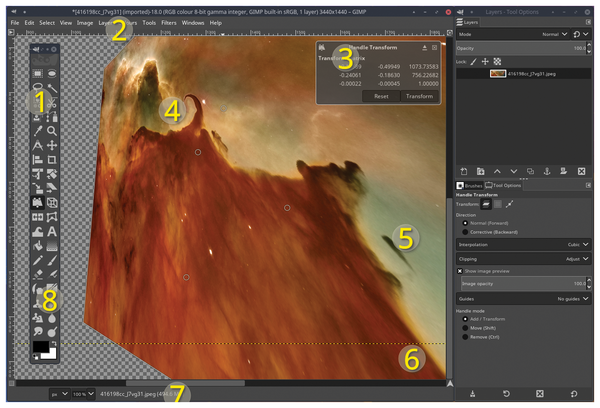The width and height of the screenshot is (600, 408).
Task: Open the layer Mode dropdown
Action: tap(512, 34)
